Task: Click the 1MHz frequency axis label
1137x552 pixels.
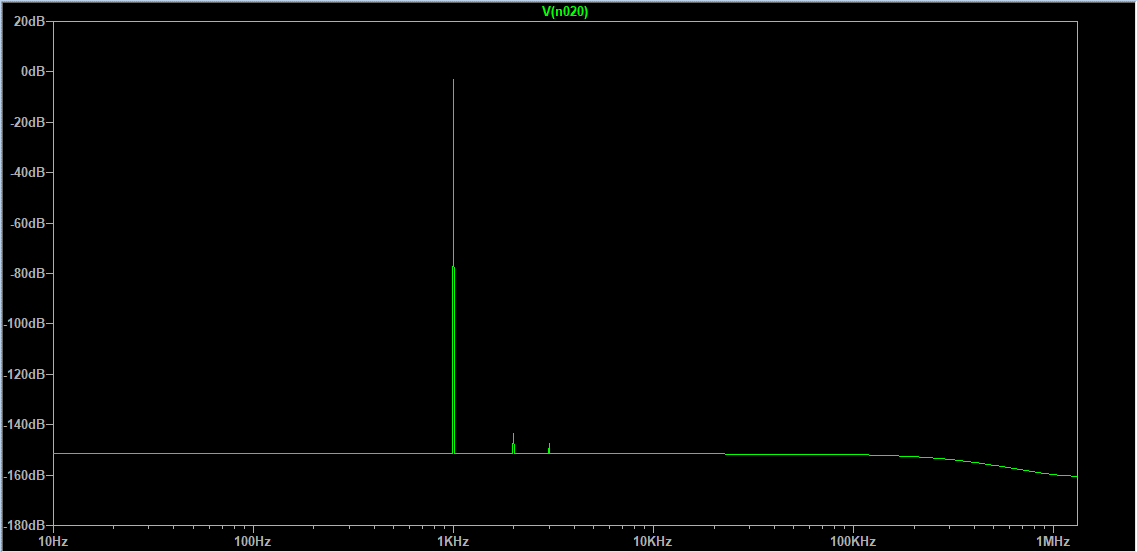Action: point(1054,541)
